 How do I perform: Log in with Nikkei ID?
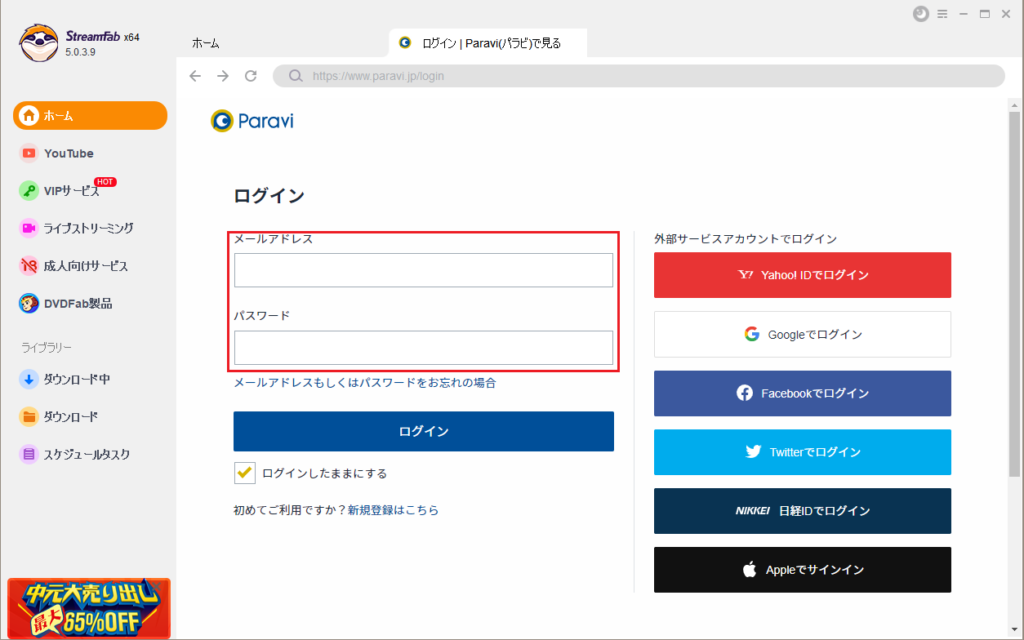[x=803, y=511]
